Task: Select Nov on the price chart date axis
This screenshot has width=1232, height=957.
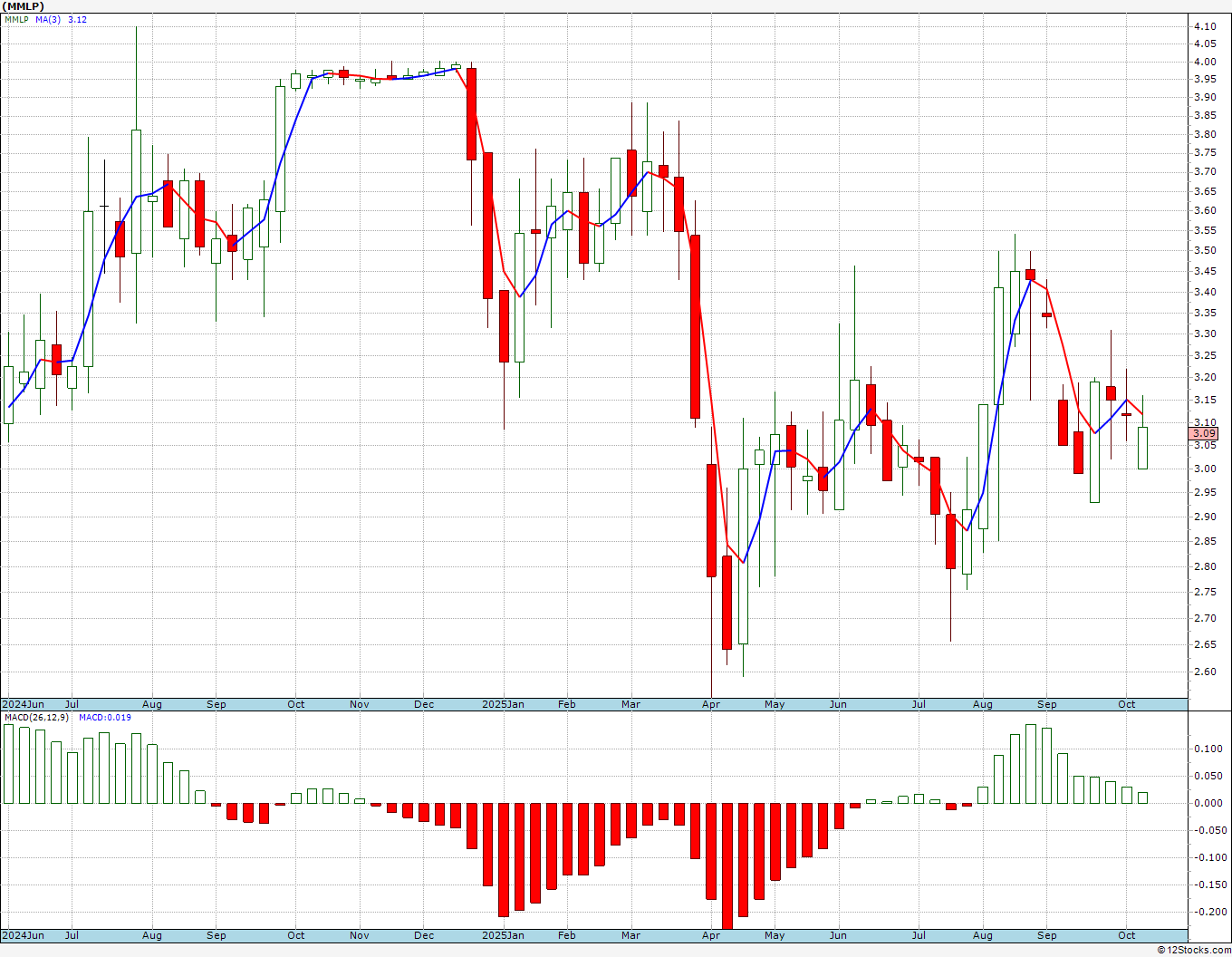Action: pyautogui.click(x=360, y=704)
